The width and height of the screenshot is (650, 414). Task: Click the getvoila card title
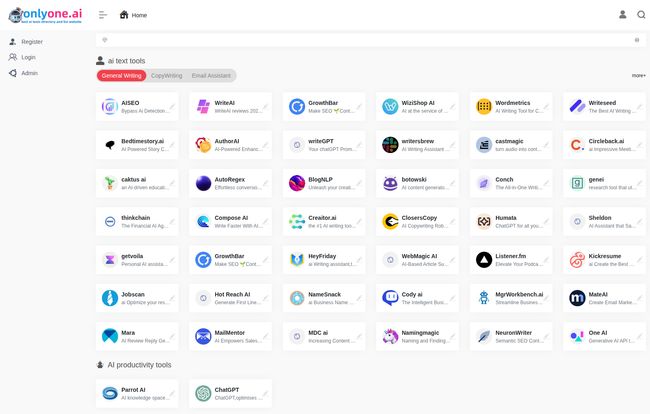pyautogui.click(x=132, y=256)
